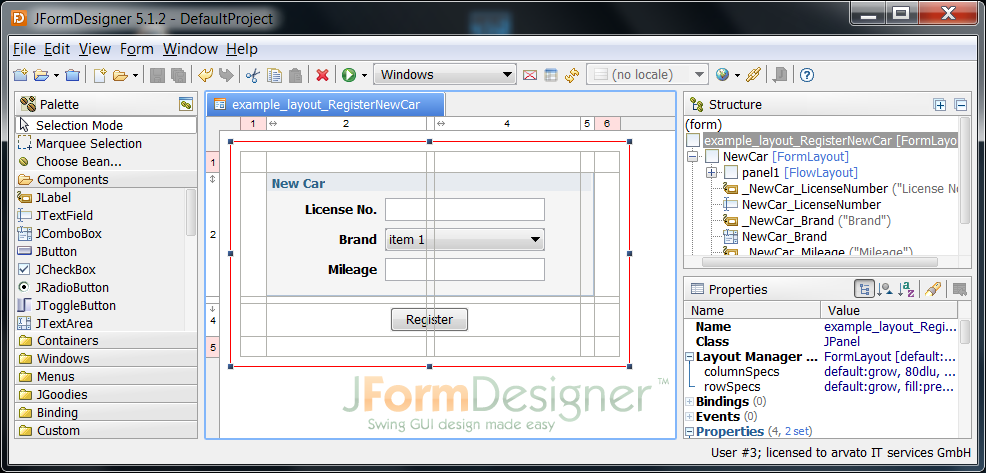Click the License No. text field
This screenshot has width=986, height=473.
[465, 209]
